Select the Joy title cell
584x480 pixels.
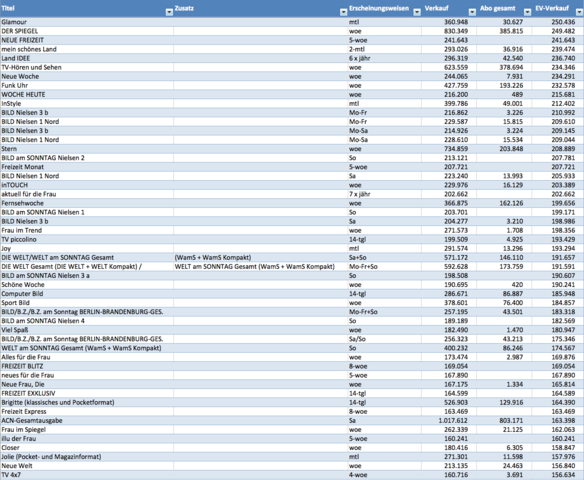pos(87,248)
